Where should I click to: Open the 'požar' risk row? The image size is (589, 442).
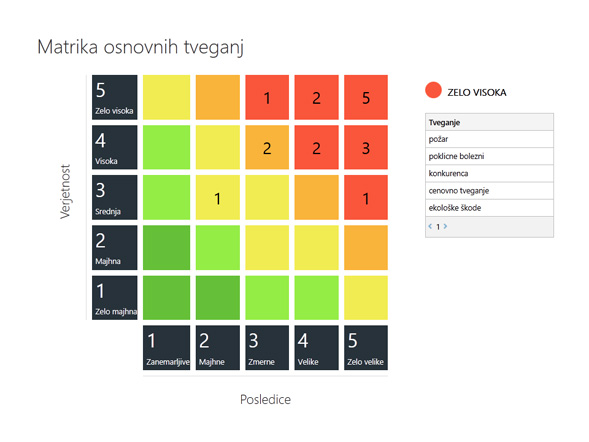(x=489, y=139)
